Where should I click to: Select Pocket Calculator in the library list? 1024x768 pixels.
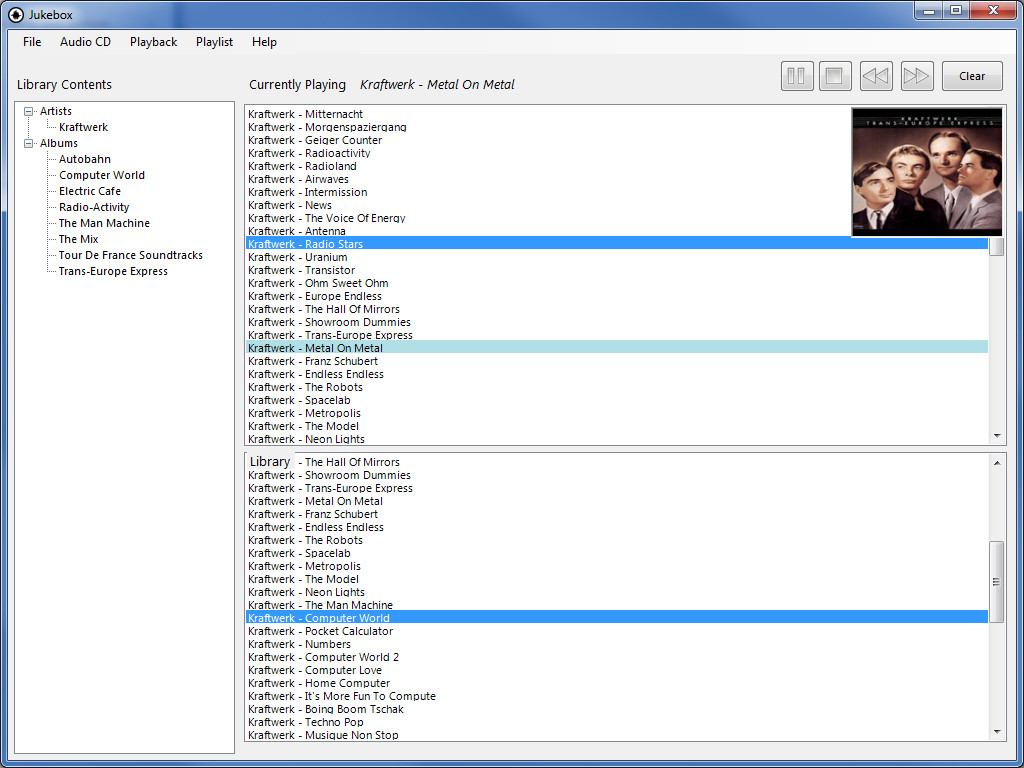pyautogui.click(x=321, y=632)
